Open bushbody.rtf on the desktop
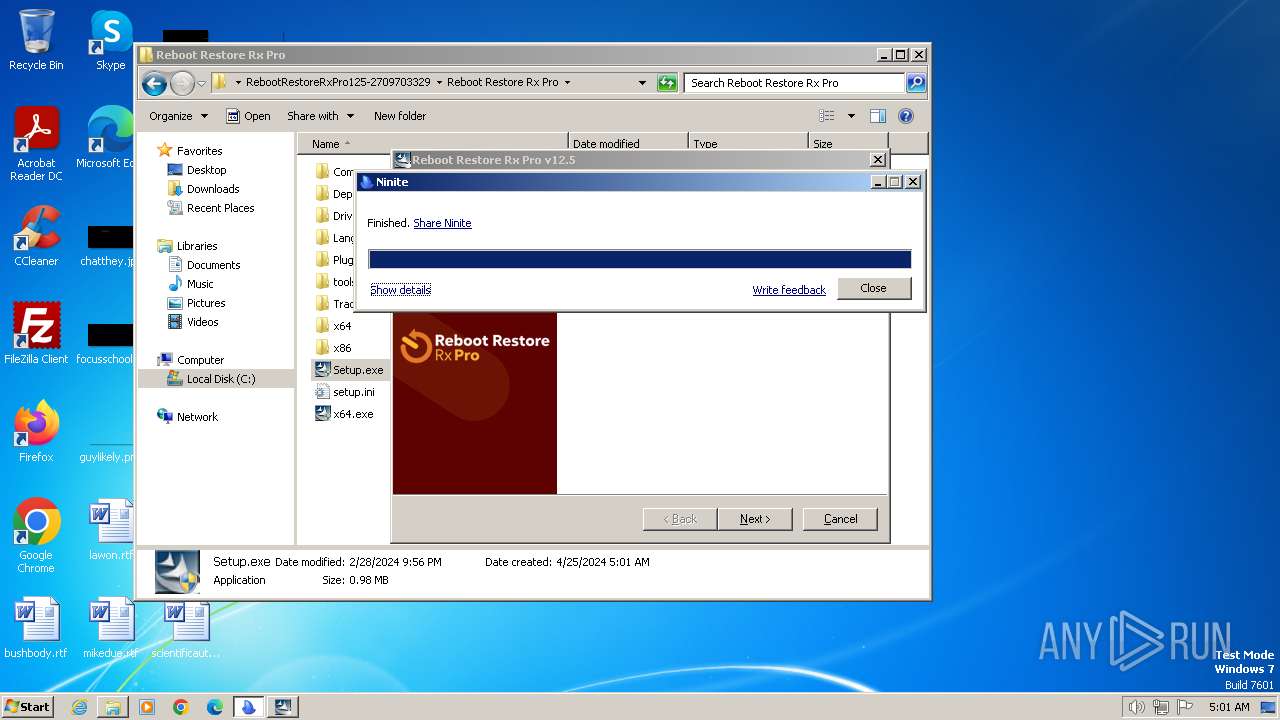Screen dimensions: 1280x720 point(36,628)
